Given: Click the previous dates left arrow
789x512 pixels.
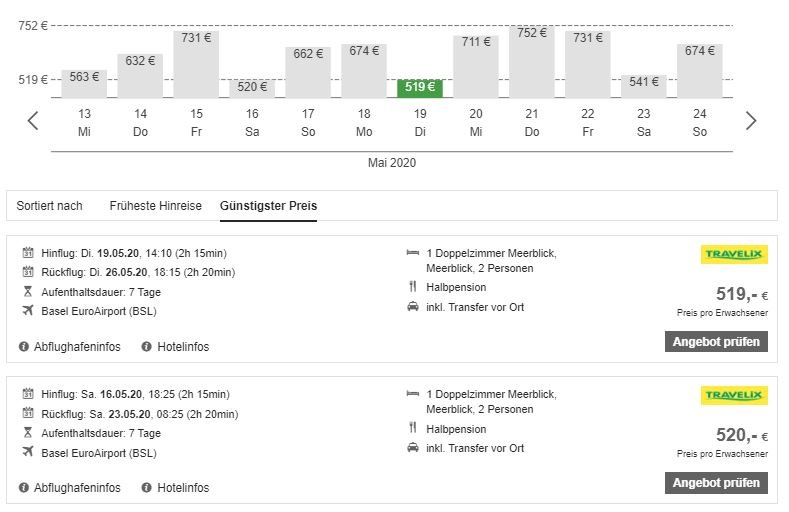Looking at the screenshot, I should click(x=33, y=121).
